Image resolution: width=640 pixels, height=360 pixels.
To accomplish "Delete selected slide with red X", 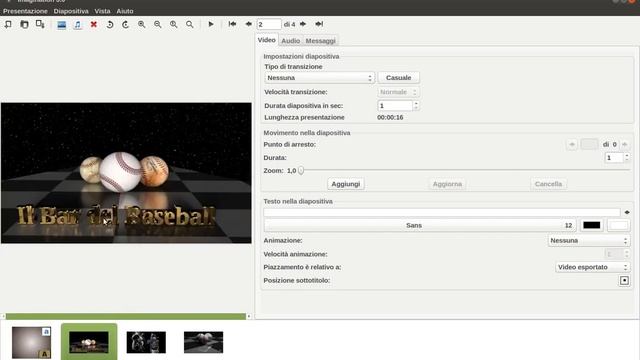I will [93, 25].
